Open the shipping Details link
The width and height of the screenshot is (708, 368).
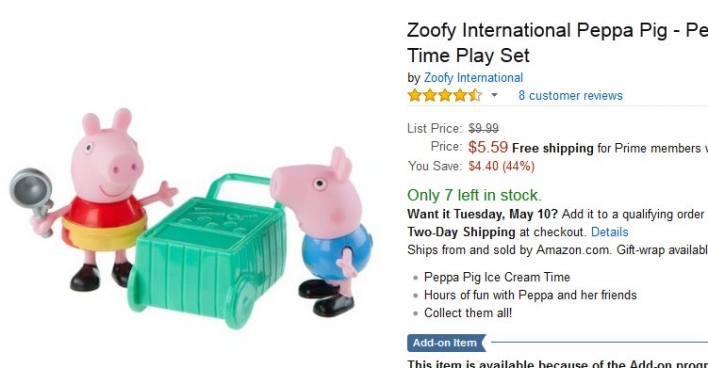(610, 232)
